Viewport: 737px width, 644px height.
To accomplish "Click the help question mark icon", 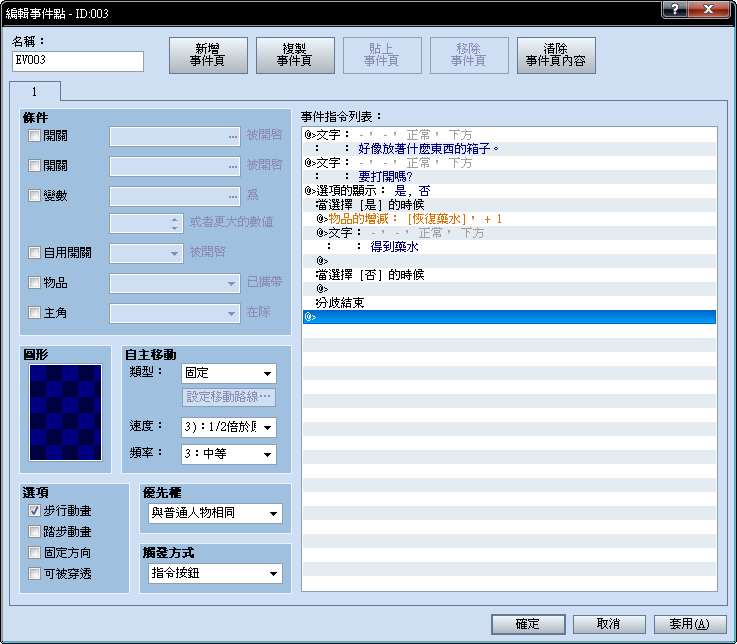I will tap(675, 9).
